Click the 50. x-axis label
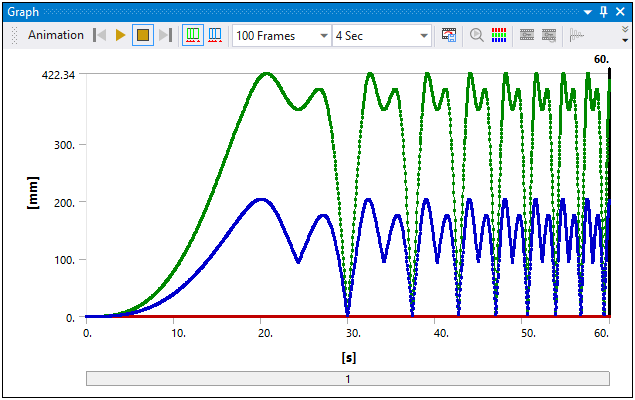The height and width of the screenshot is (400, 635). pyautogui.click(x=528, y=333)
